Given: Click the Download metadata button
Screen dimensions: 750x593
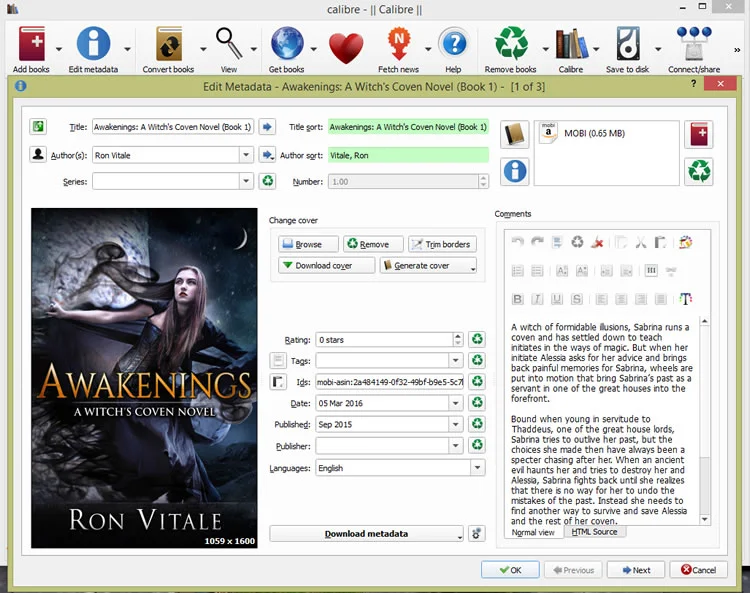Looking at the screenshot, I should pyautogui.click(x=366, y=534).
